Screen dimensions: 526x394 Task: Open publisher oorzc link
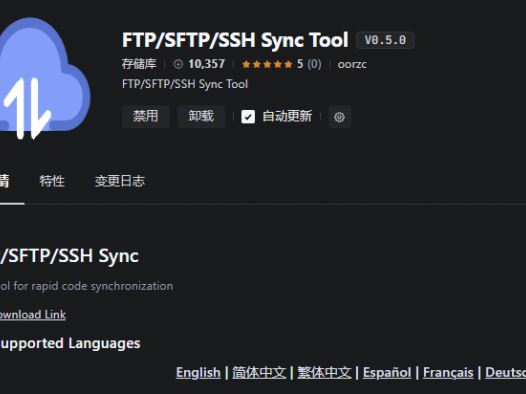tap(352, 64)
